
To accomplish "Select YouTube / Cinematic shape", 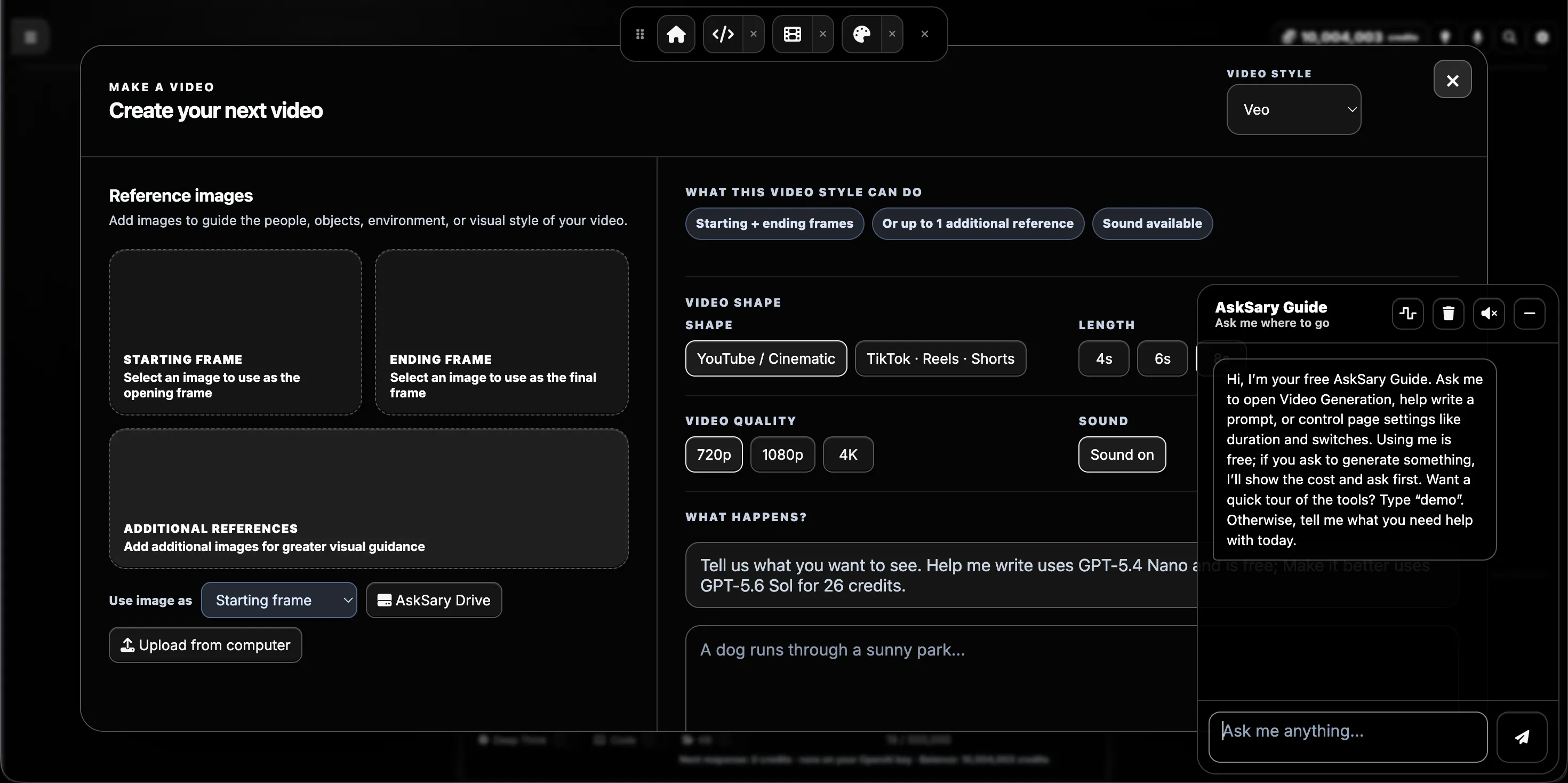I will point(766,358).
